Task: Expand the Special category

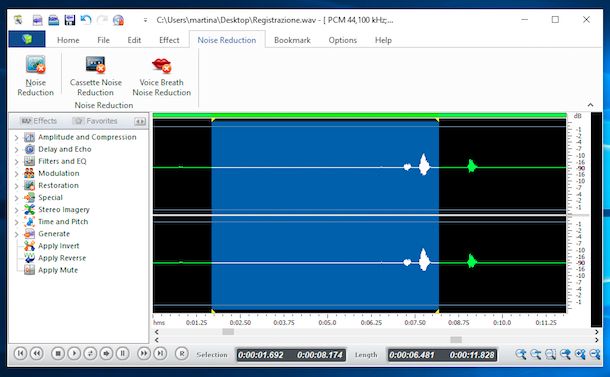Action: point(16,198)
